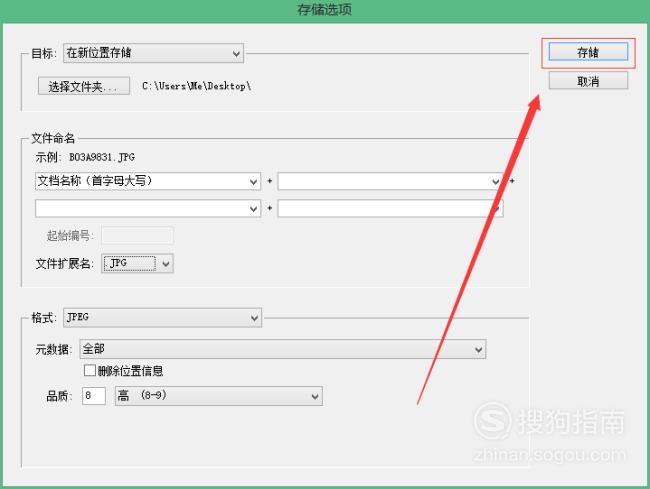Open the 品质 高 (8-9) dropdown
This screenshot has width=650, height=489.
pyautogui.click(x=218, y=396)
